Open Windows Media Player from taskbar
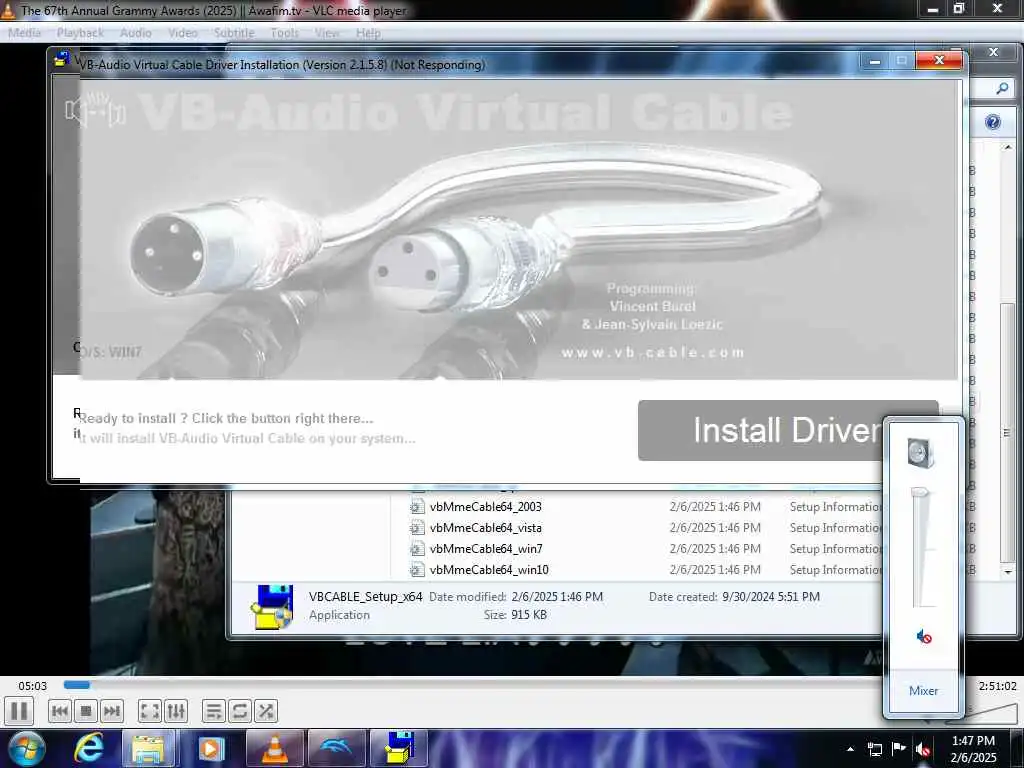Image resolution: width=1024 pixels, height=768 pixels. click(x=210, y=748)
